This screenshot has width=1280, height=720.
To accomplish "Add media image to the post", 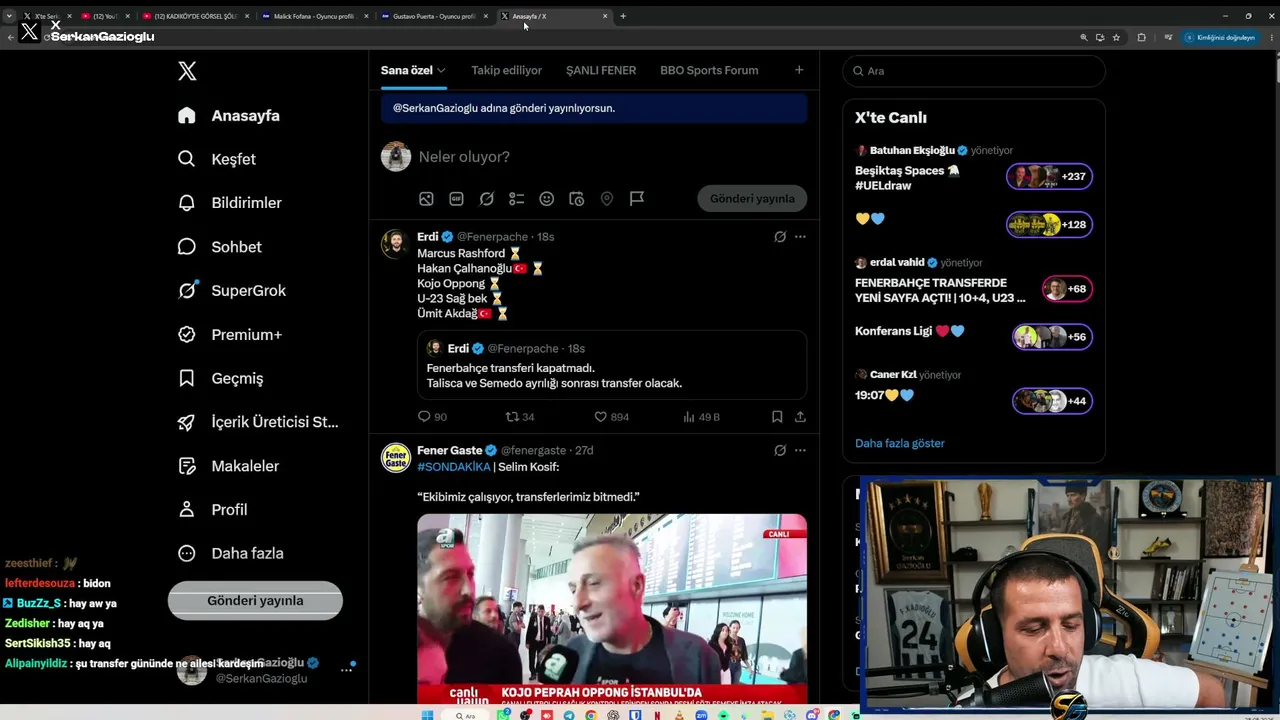I will [x=426, y=199].
